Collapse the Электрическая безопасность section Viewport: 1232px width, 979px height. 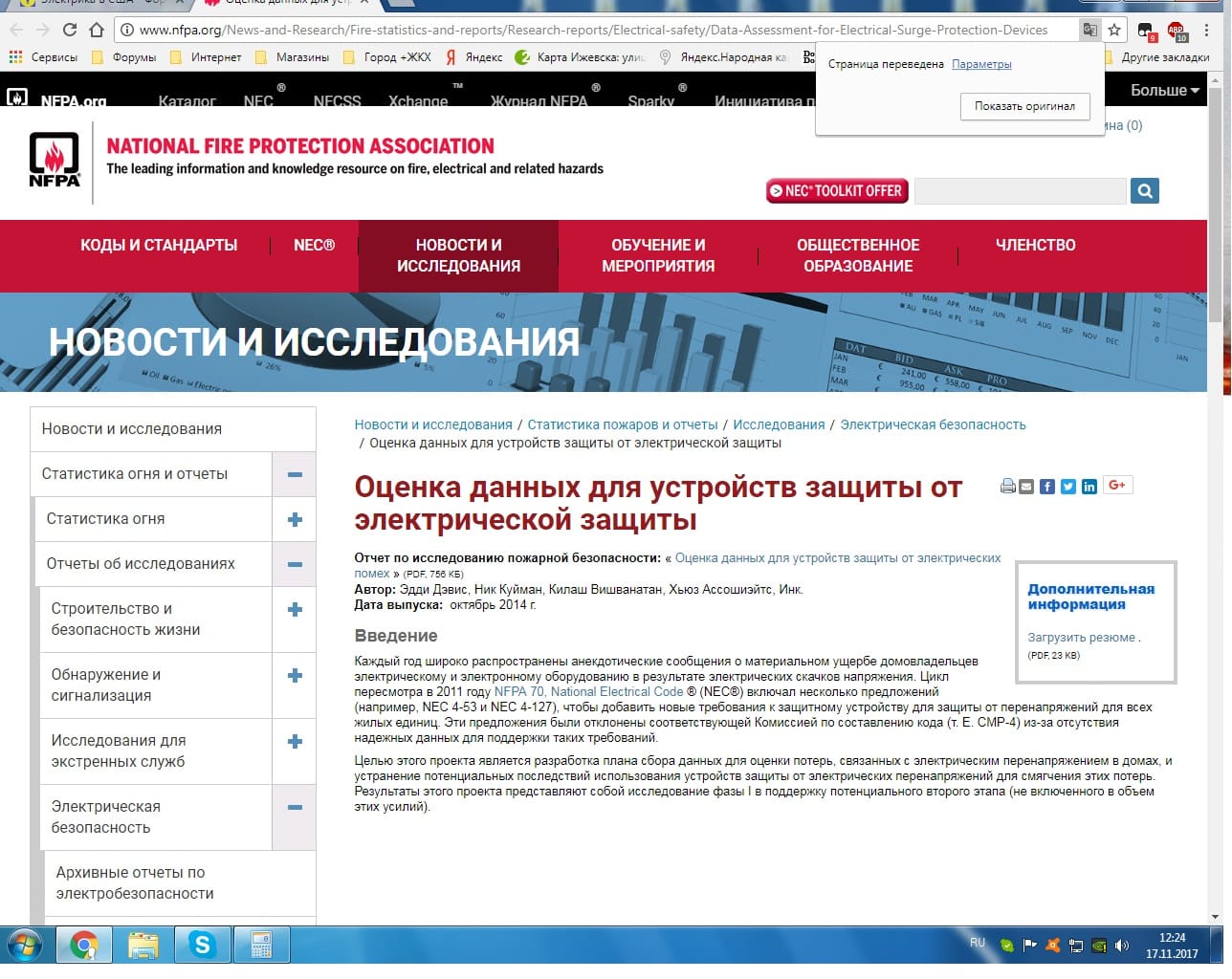(x=295, y=808)
